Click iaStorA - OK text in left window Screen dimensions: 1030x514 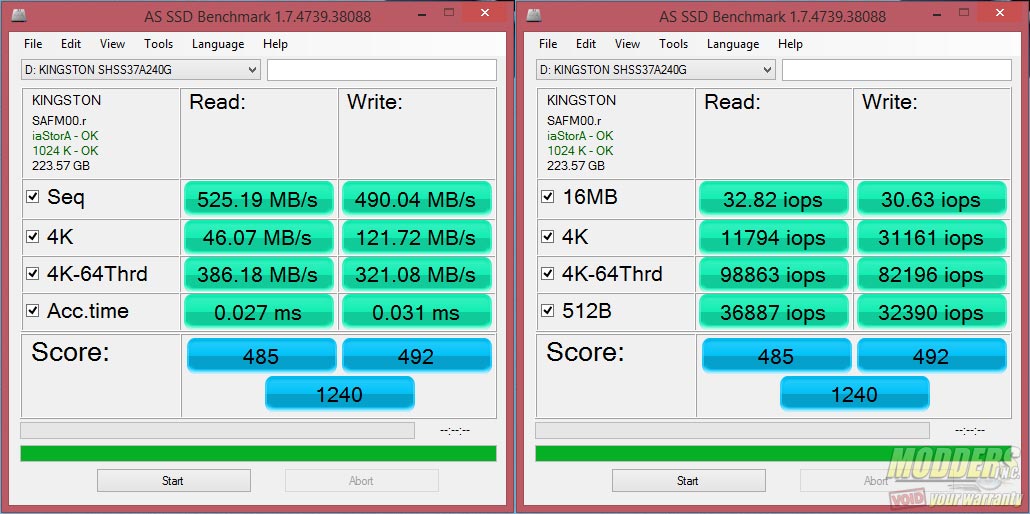coord(65,136)
